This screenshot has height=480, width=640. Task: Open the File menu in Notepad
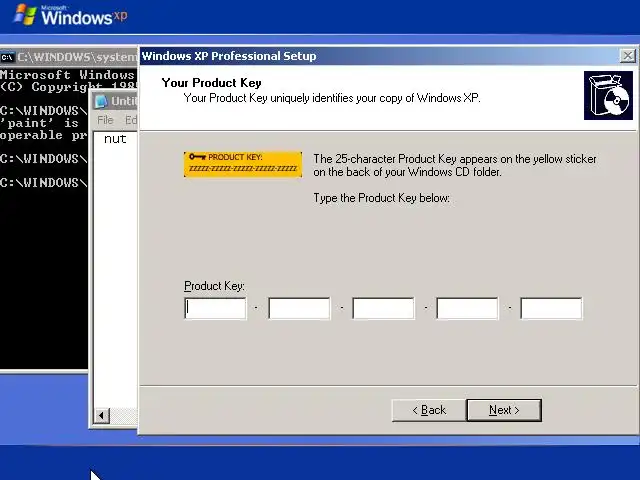[x=105, y=120]
